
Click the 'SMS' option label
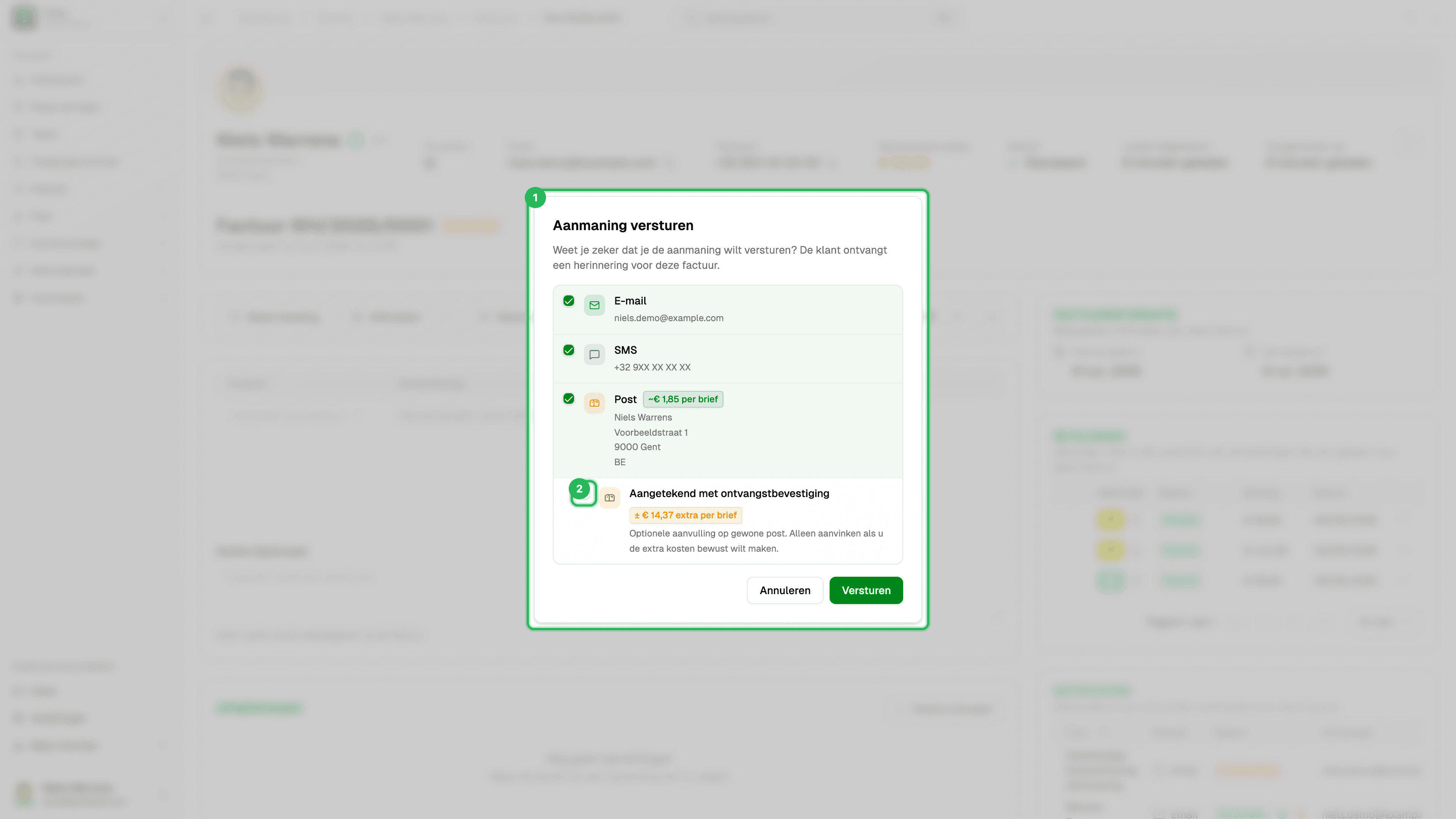point(625,350)
